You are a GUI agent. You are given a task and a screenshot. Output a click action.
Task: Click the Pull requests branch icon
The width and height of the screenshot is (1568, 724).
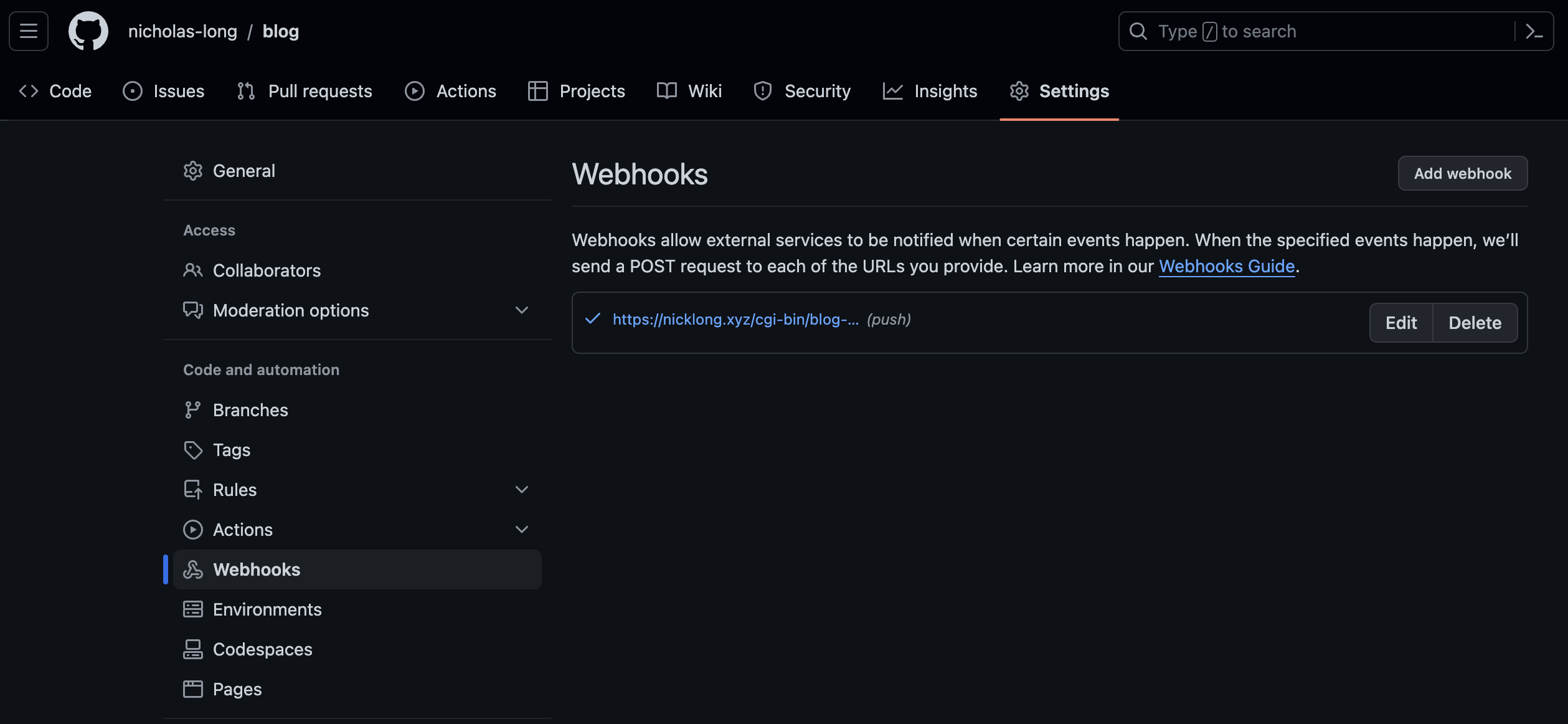pyautogui.click(x=246, y=91)
